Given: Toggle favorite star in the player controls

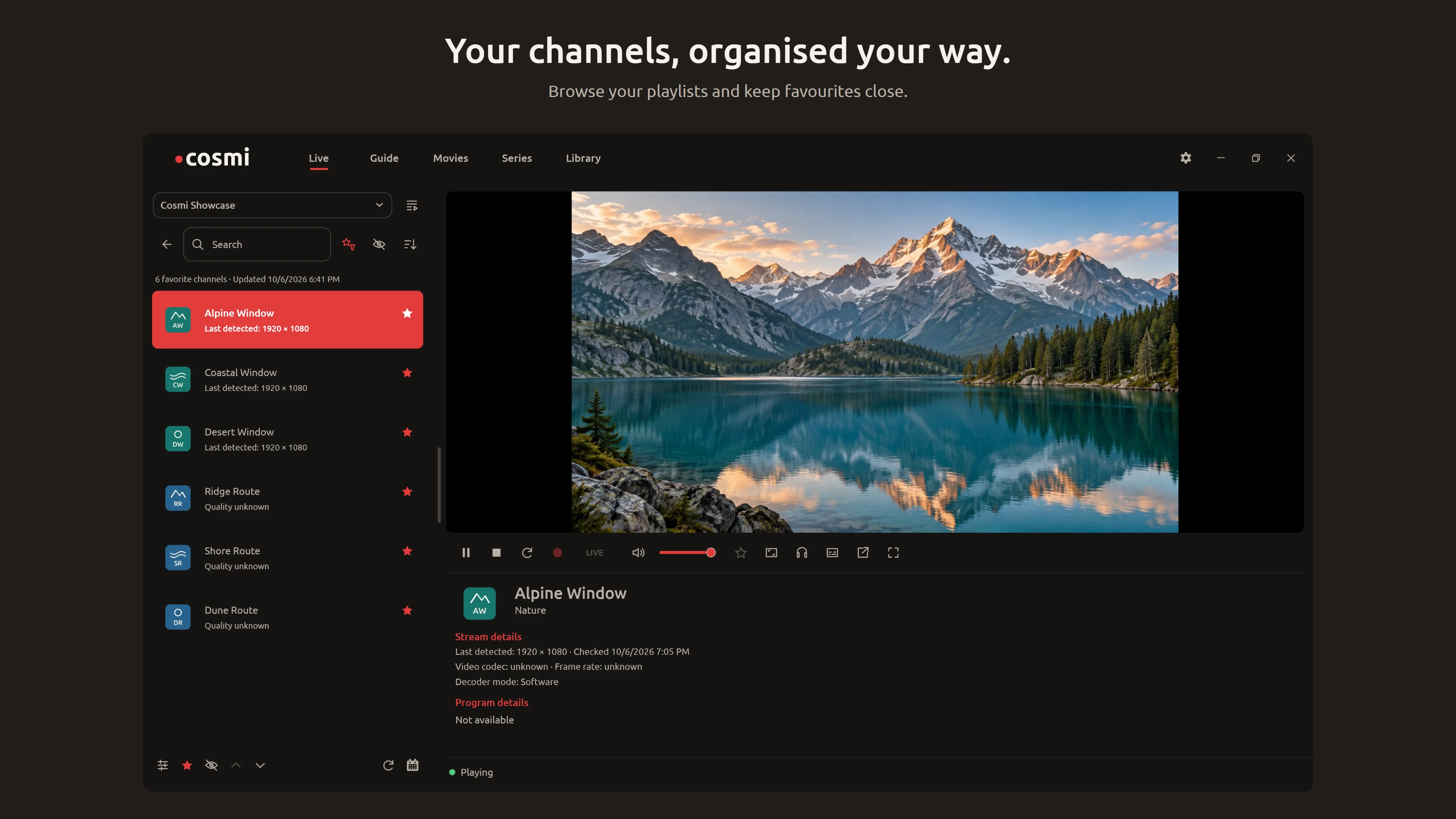Looking at the screenshot, I should tap(741, 553).
